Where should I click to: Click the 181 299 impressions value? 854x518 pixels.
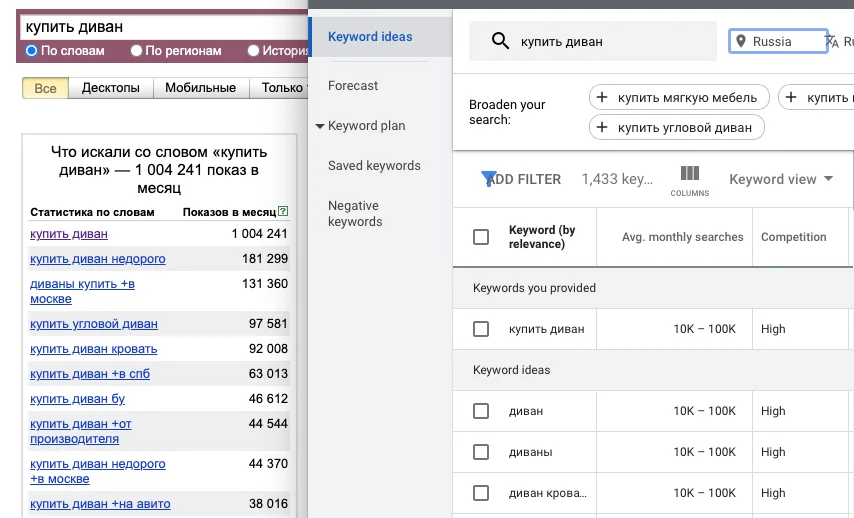point(265,259)
